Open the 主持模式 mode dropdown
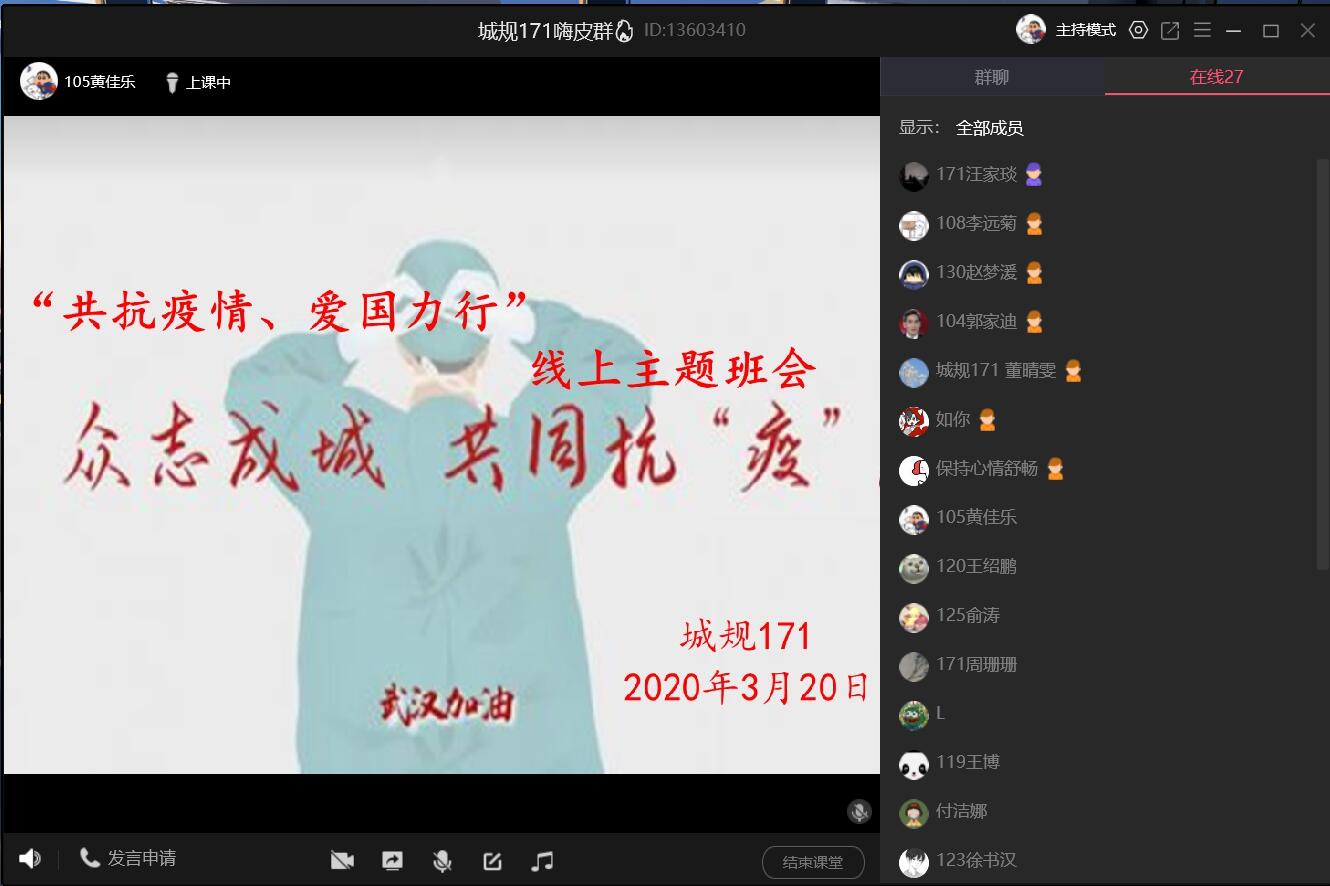Viewport: 1330px width, 886px height. pyautogui.click(x=1085, y=30)
